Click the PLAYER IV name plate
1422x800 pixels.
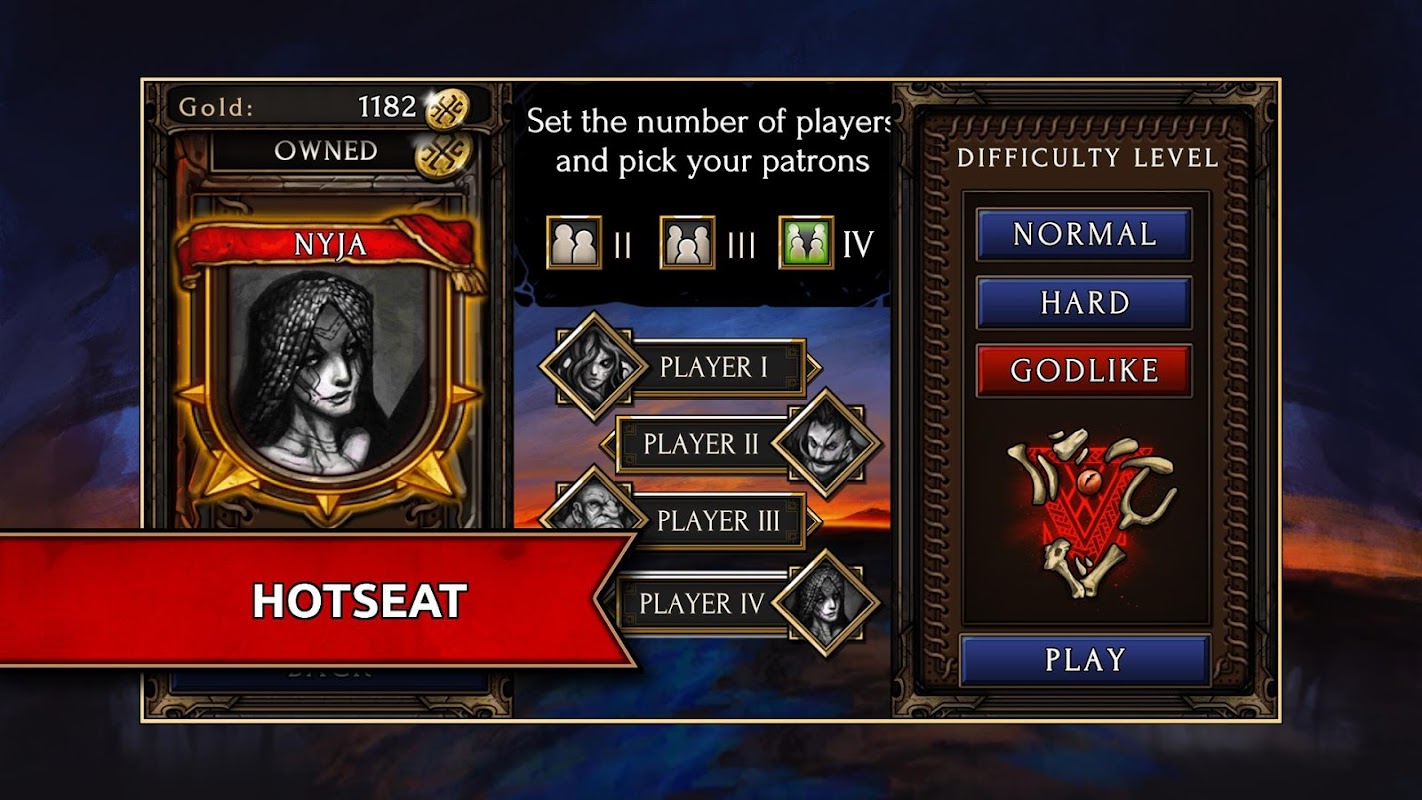[700, 603]
